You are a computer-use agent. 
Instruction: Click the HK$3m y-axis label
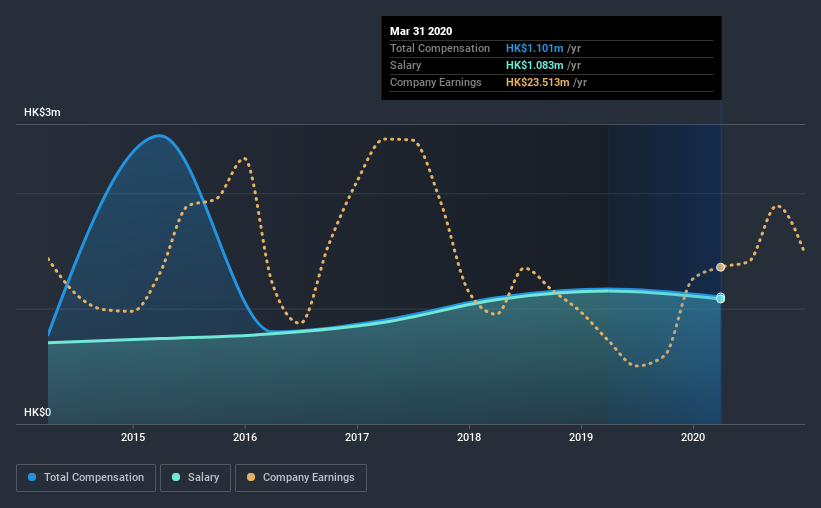[x=42, y=113]
